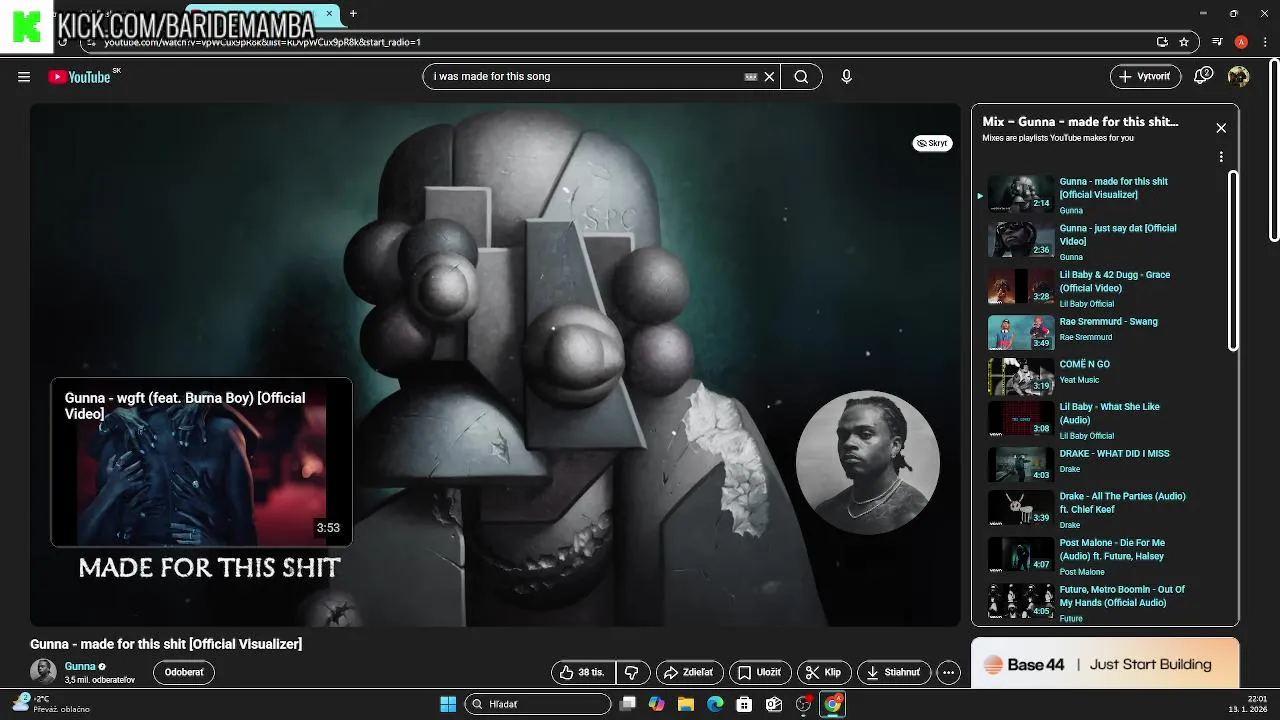Install app icon in address bar

coord(1162,42)
